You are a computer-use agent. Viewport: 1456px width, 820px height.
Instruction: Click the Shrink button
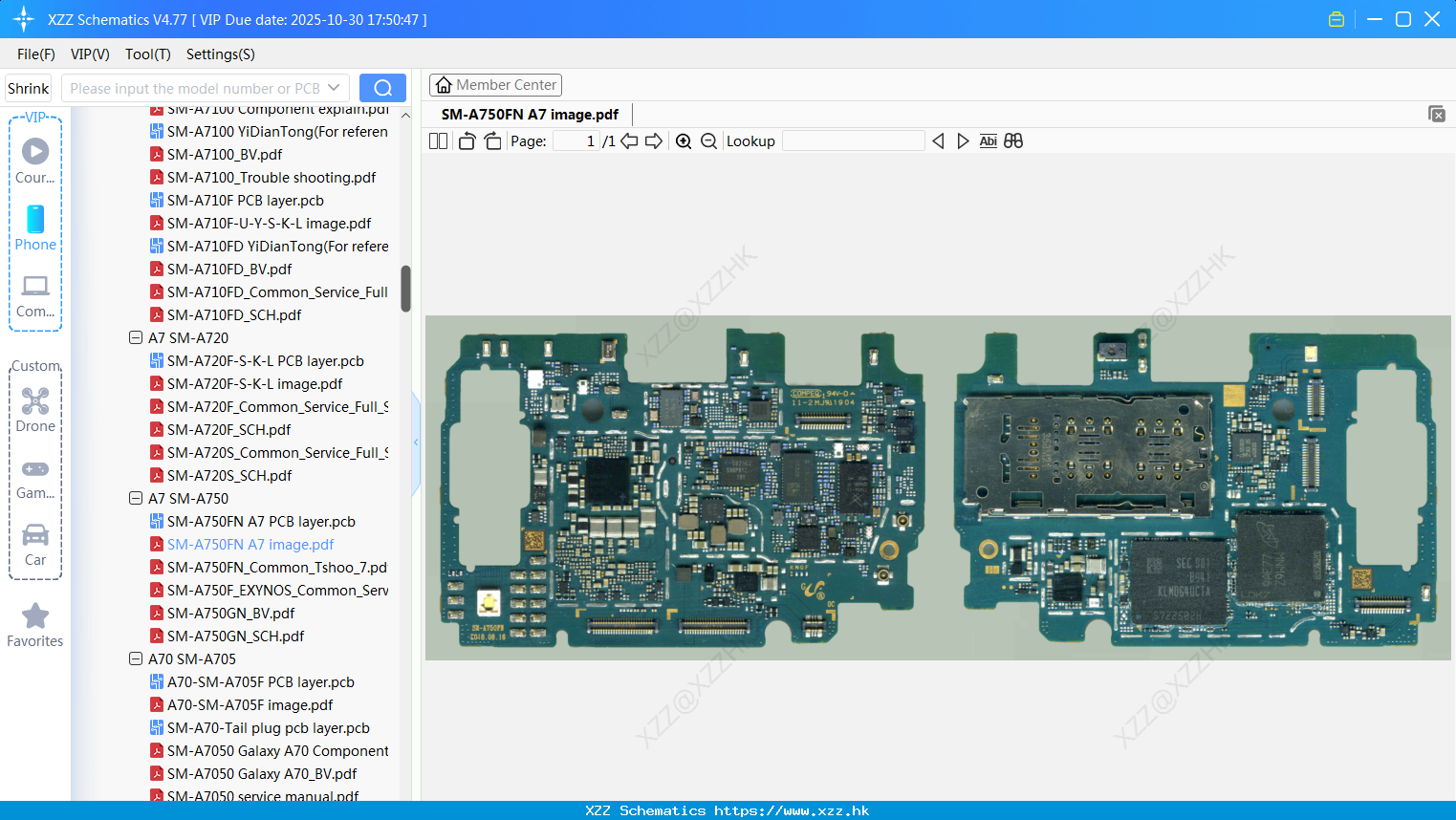(29, 88)
